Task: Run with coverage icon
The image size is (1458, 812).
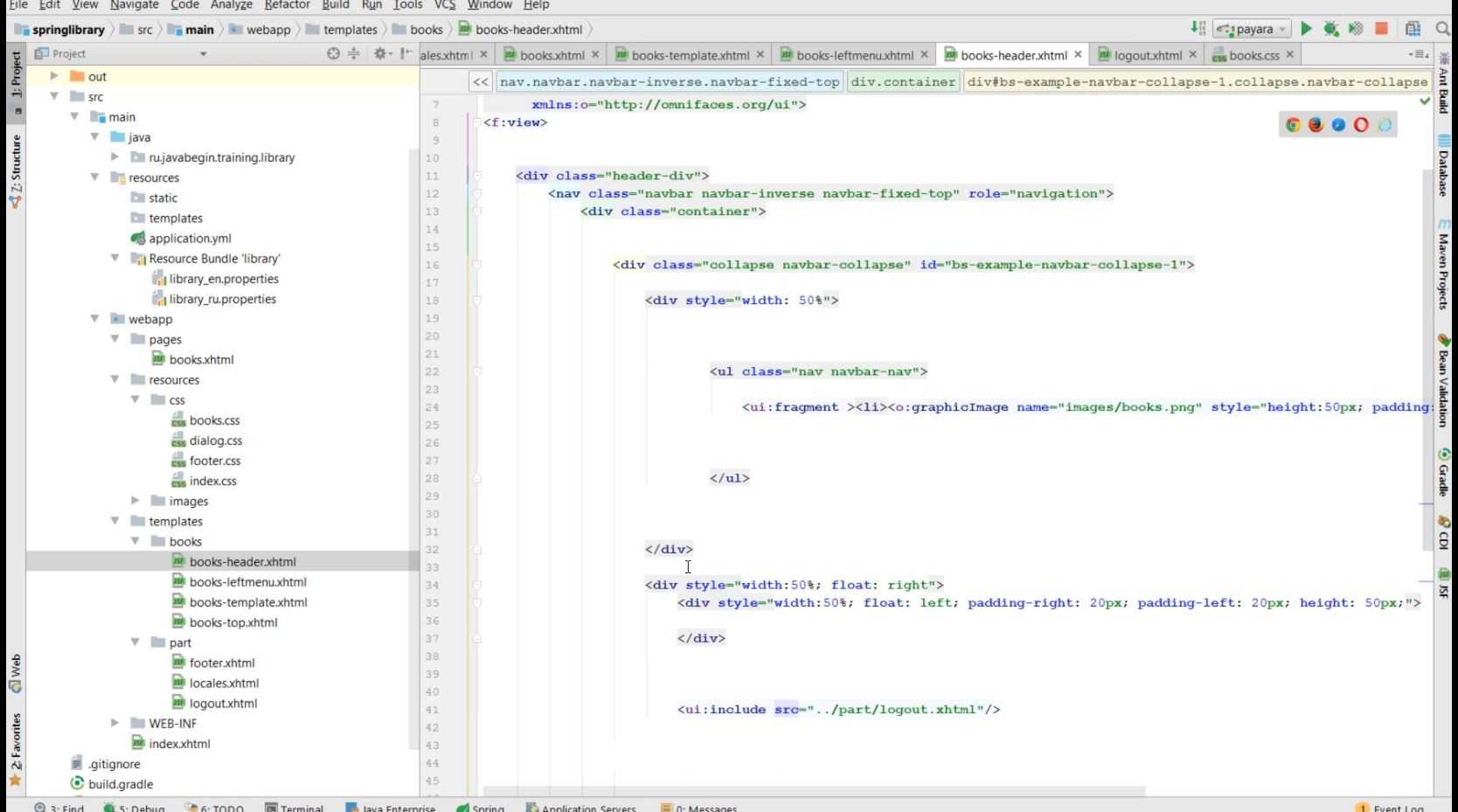Action: click(1356, 29)
